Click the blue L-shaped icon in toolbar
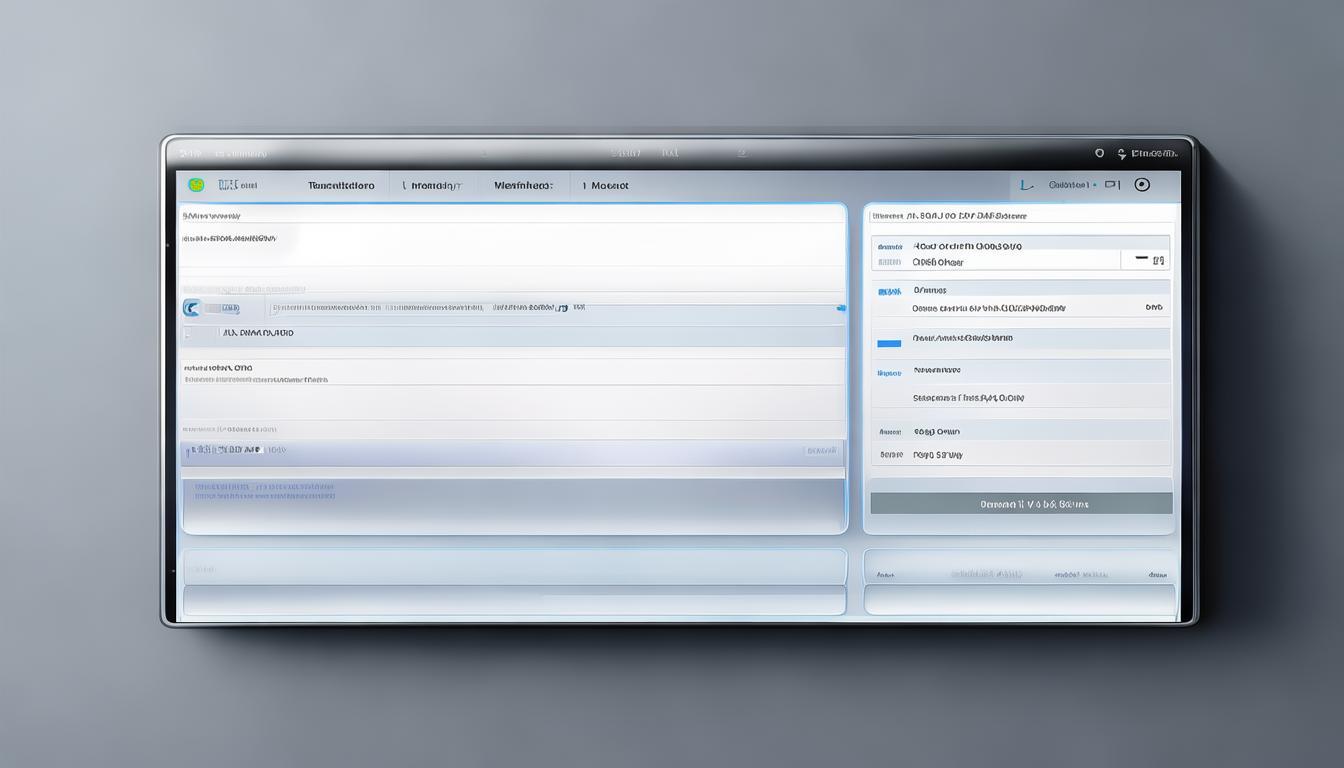Image resolution: width=1344 pixels, height=768 pixels. point(1024,185)
